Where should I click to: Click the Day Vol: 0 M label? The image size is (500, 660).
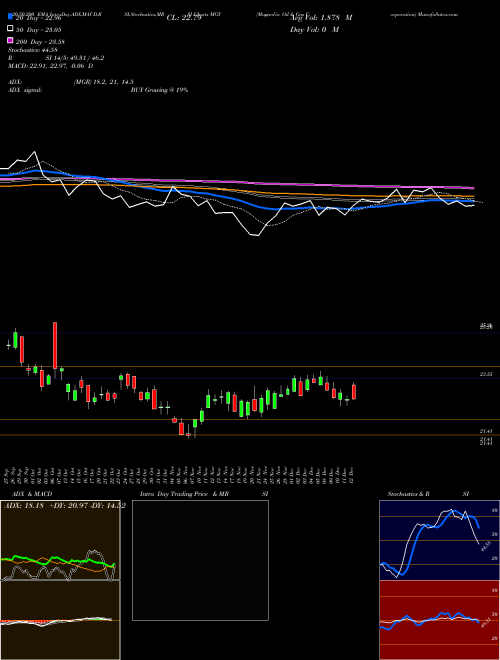314,29
